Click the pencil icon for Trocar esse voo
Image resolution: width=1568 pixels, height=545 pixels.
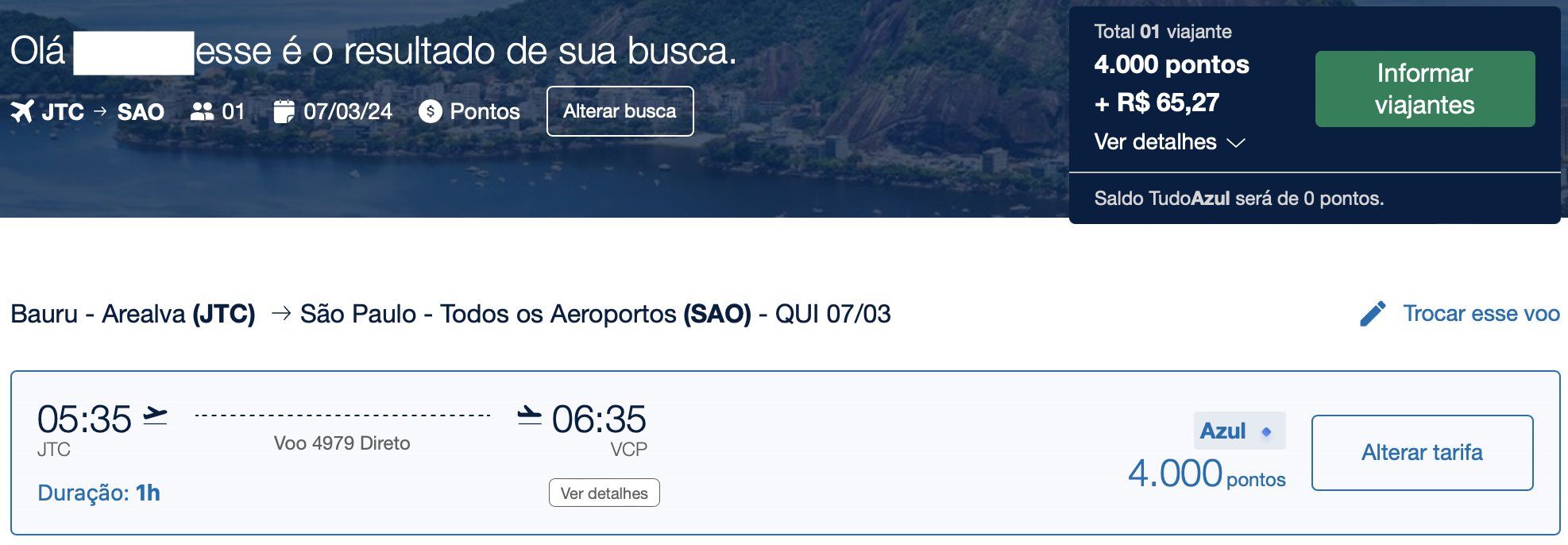click(1373, 314)
